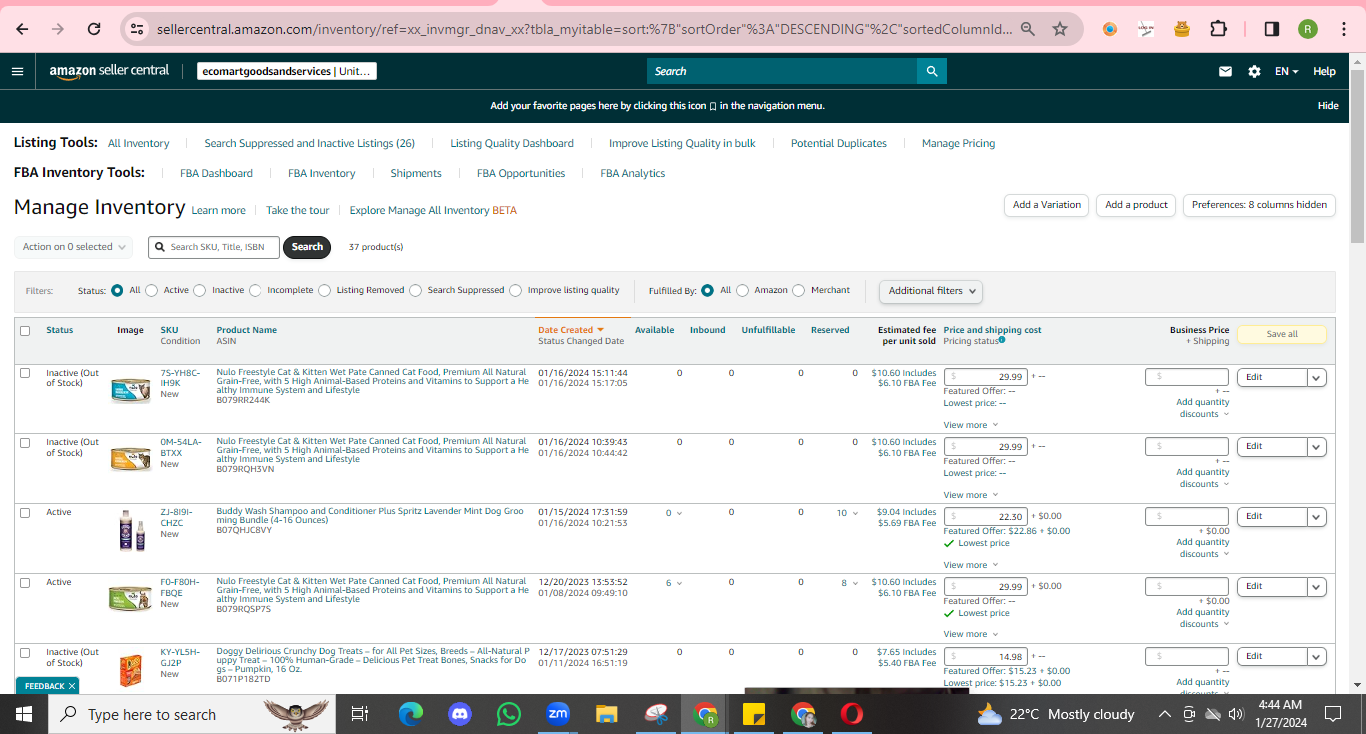The image size is (1366, 734).
Task: Click the magnifier search button in header
Action: pyautogui.click(x=932, y=71)
